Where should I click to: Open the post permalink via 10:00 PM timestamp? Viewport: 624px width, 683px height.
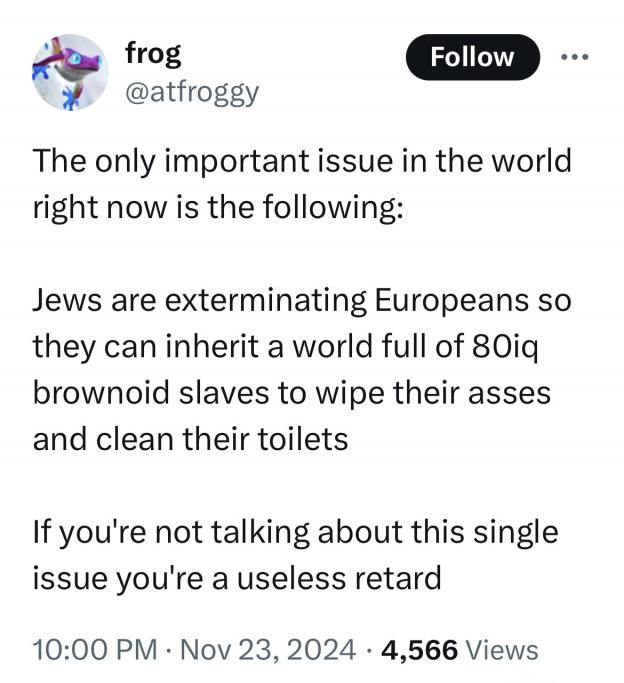coord(94,650)
